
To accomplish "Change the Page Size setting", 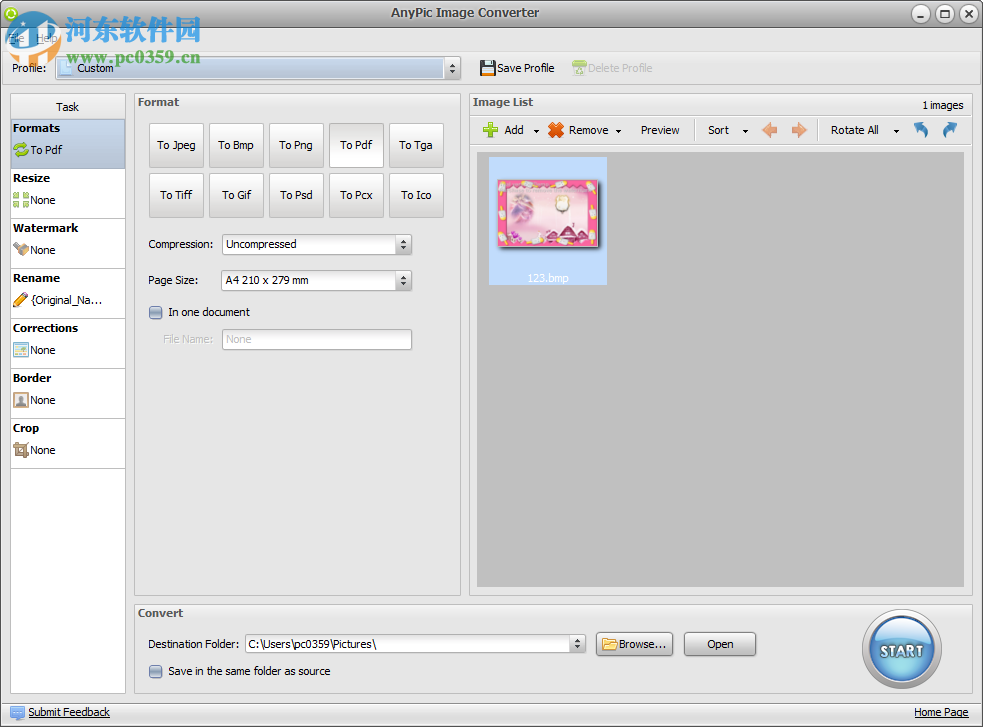I will point(402,280).
